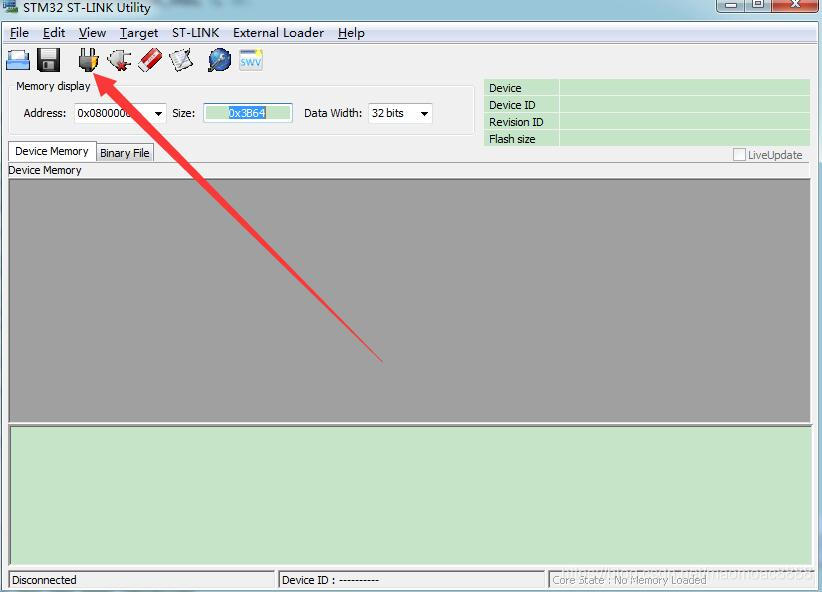Click the target settings globe icon
This screenshot has height=592, width=822.
218,59
